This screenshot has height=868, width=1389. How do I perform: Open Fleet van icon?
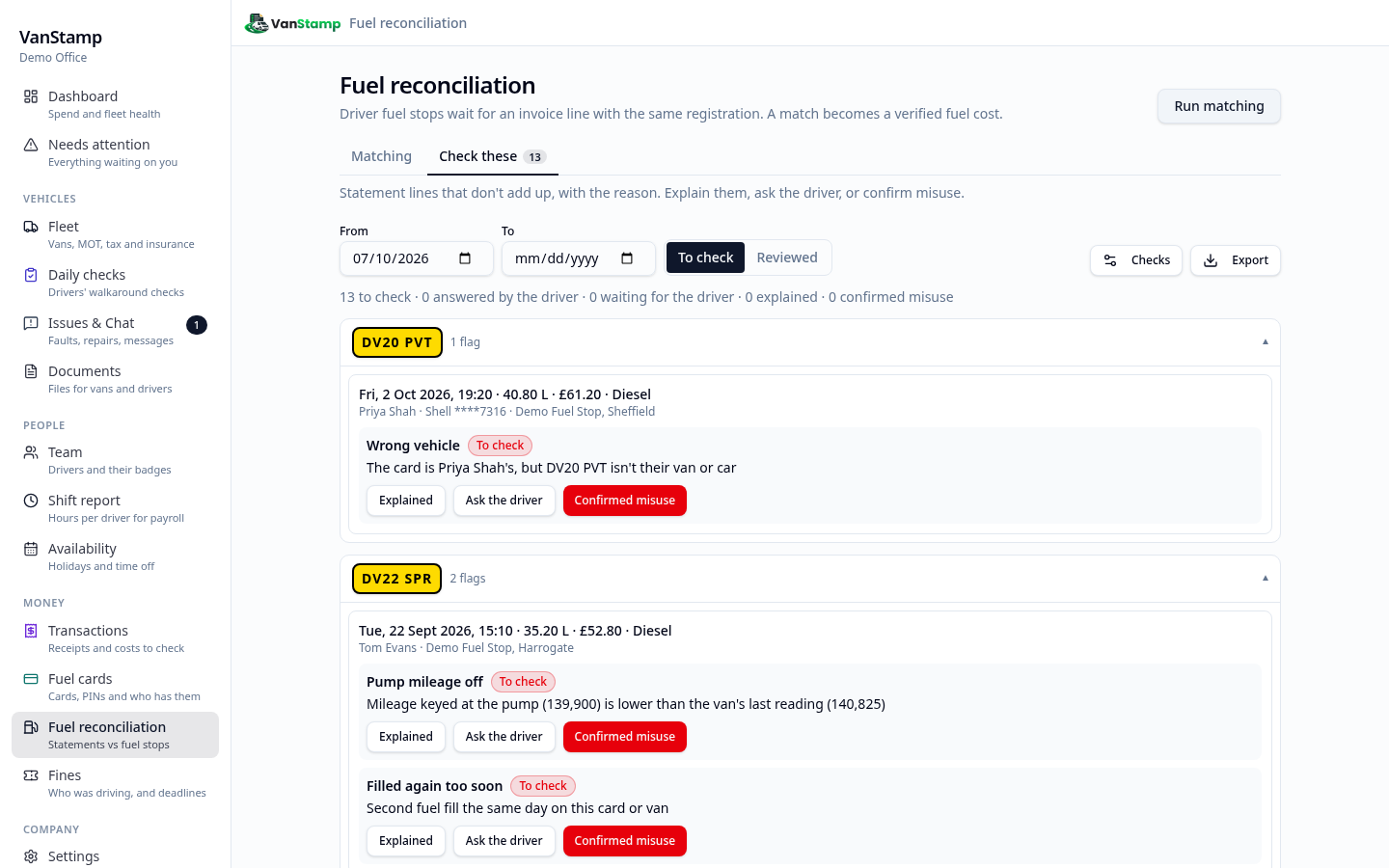[x=31, y=227]
